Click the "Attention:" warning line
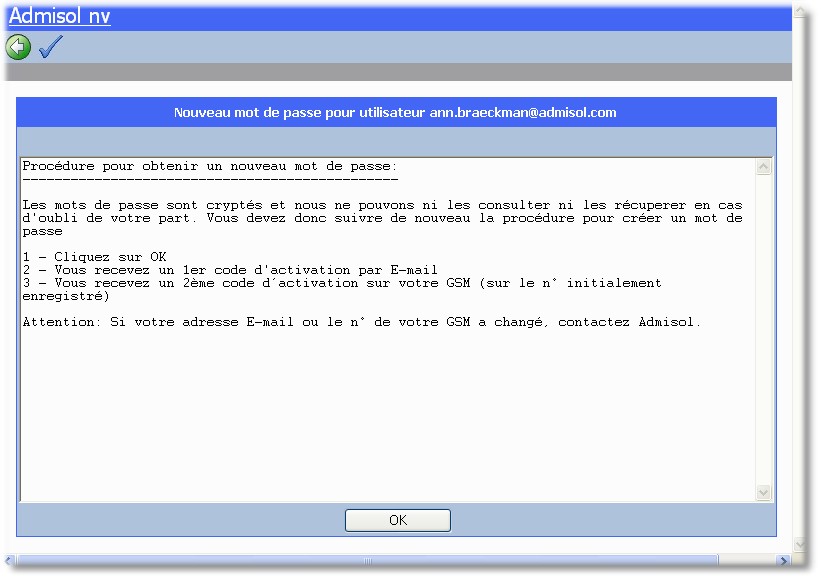This screenshot has height=581, width=822. [x=361, y=322]
